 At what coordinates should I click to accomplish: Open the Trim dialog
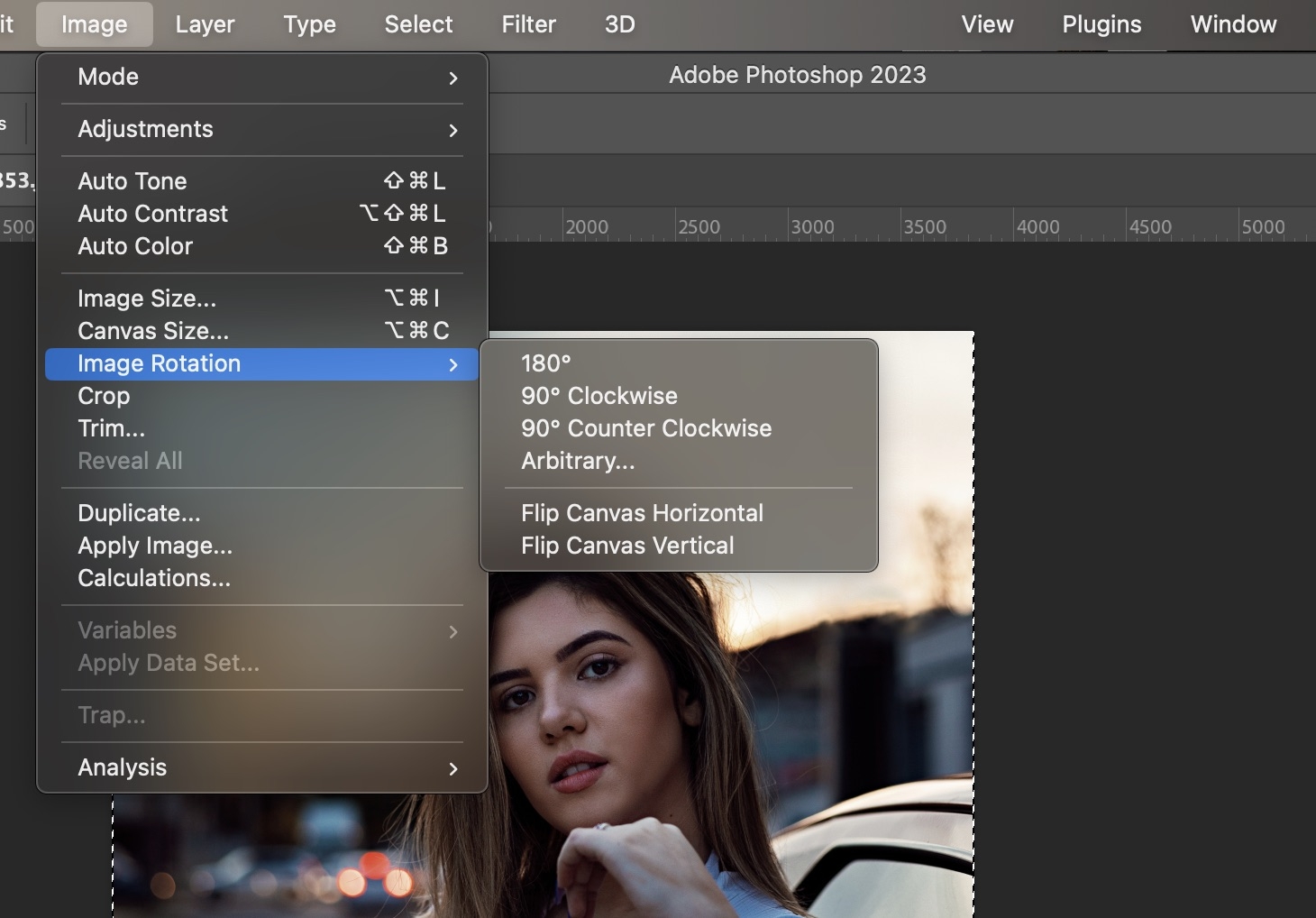point(111,428)
